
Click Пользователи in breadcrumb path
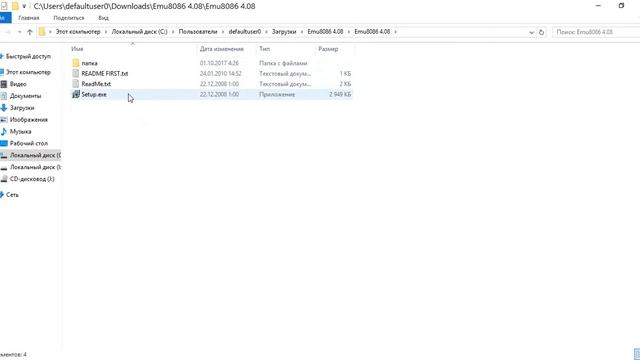(198, 31)
